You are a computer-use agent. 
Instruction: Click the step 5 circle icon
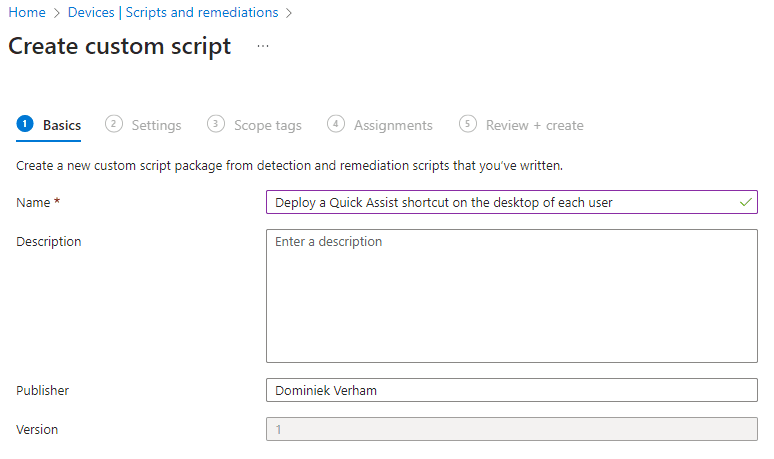pyautogui.click(x=468, y=124)
